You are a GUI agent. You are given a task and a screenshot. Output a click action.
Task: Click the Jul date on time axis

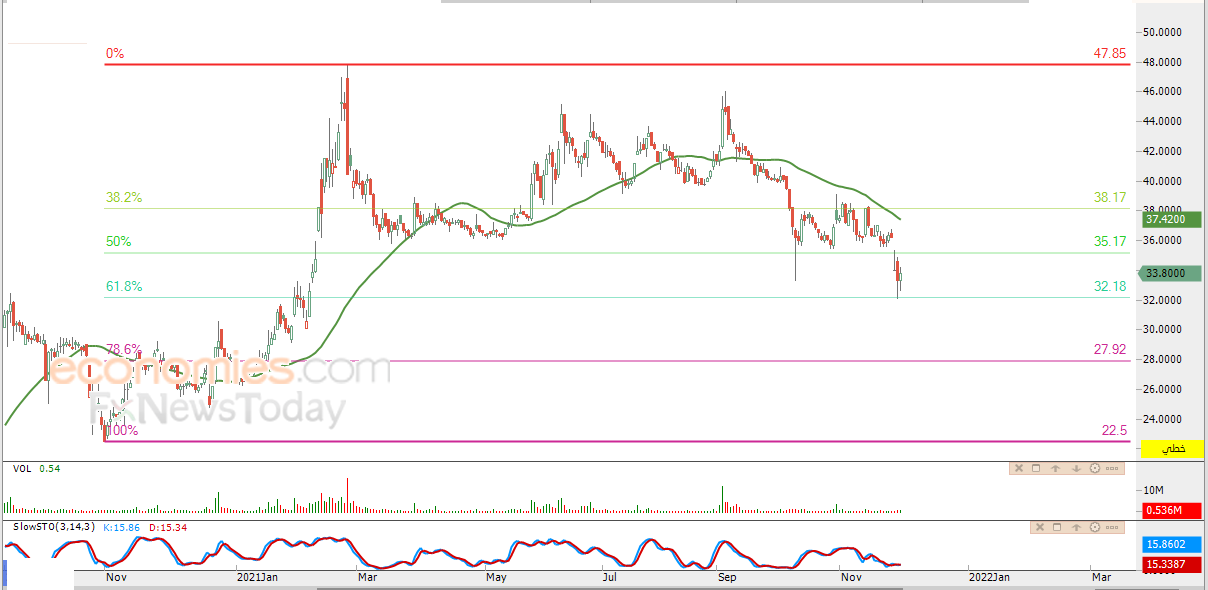point(608,577)
